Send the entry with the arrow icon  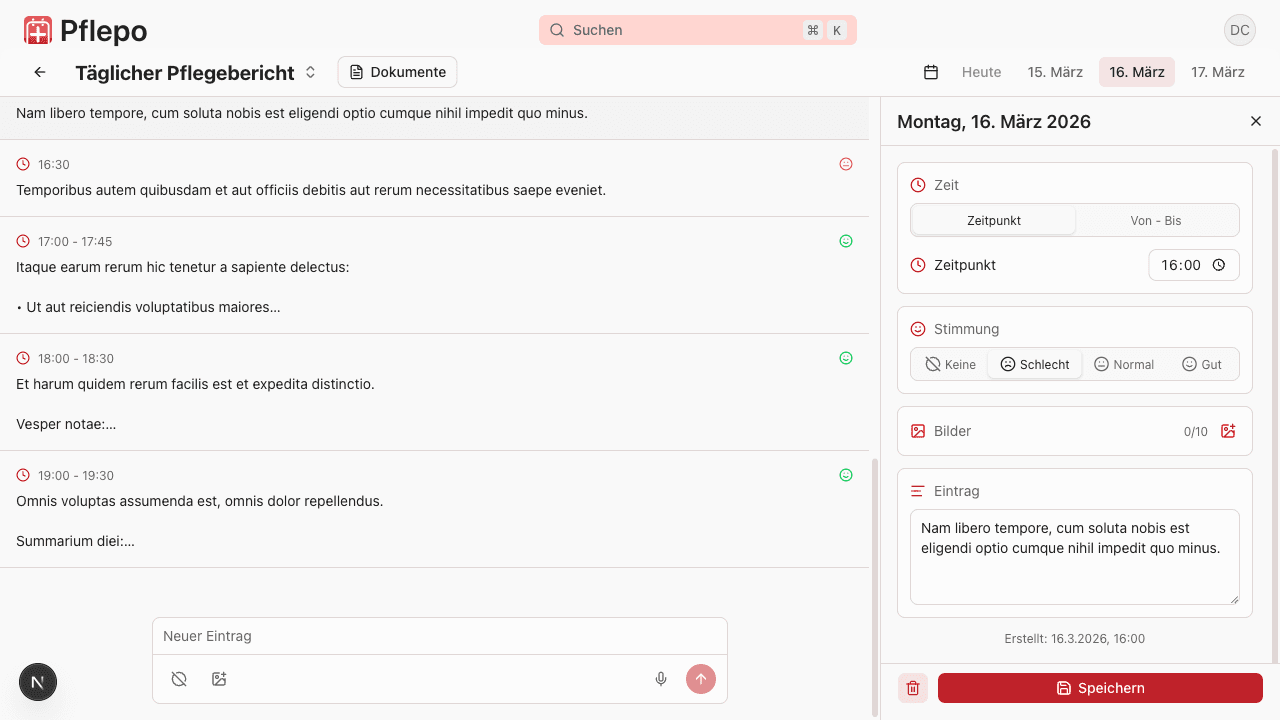pos(701,679)
